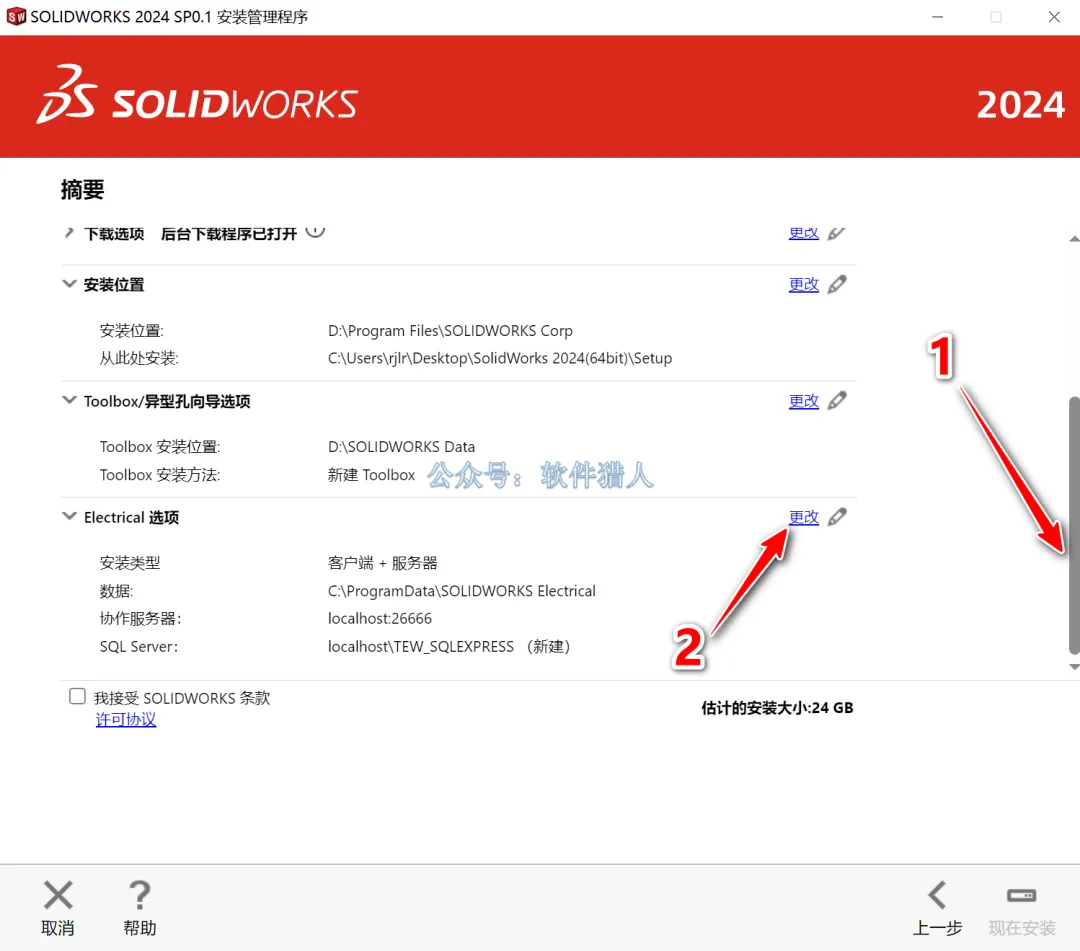Click the 取消 X icon
The image size is (1080, 951).
click(x=58, y=895)
